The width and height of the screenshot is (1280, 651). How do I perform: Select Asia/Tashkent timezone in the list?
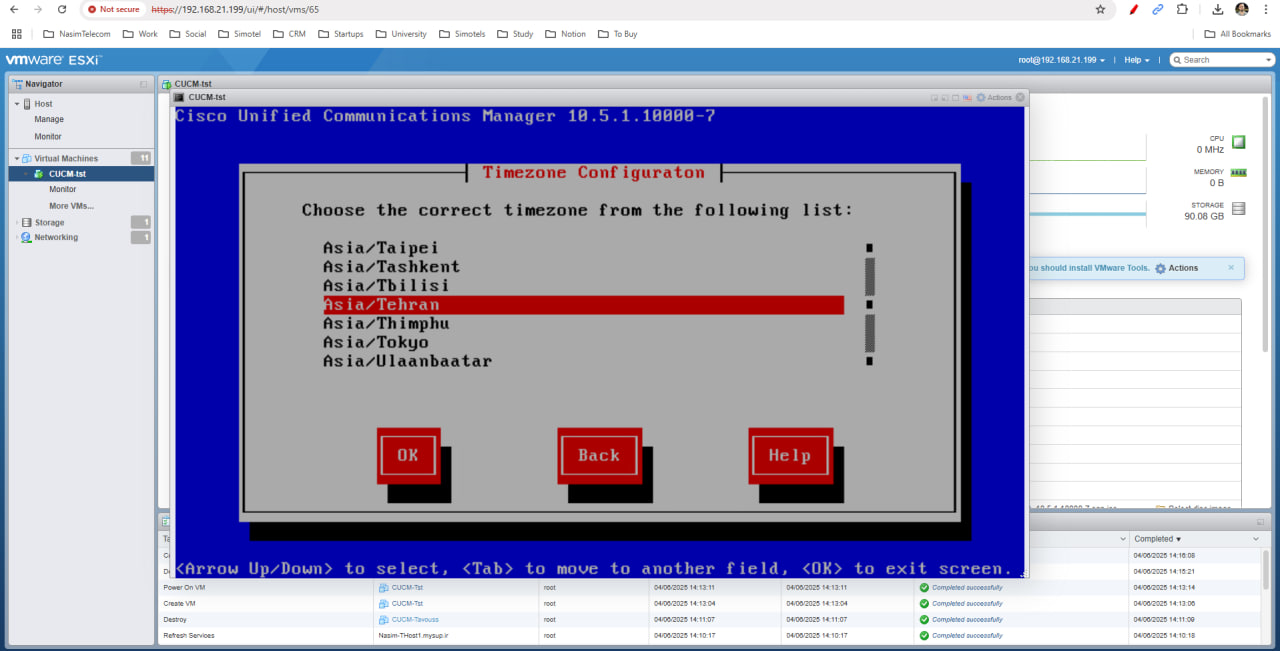click(x=391, y=266)
